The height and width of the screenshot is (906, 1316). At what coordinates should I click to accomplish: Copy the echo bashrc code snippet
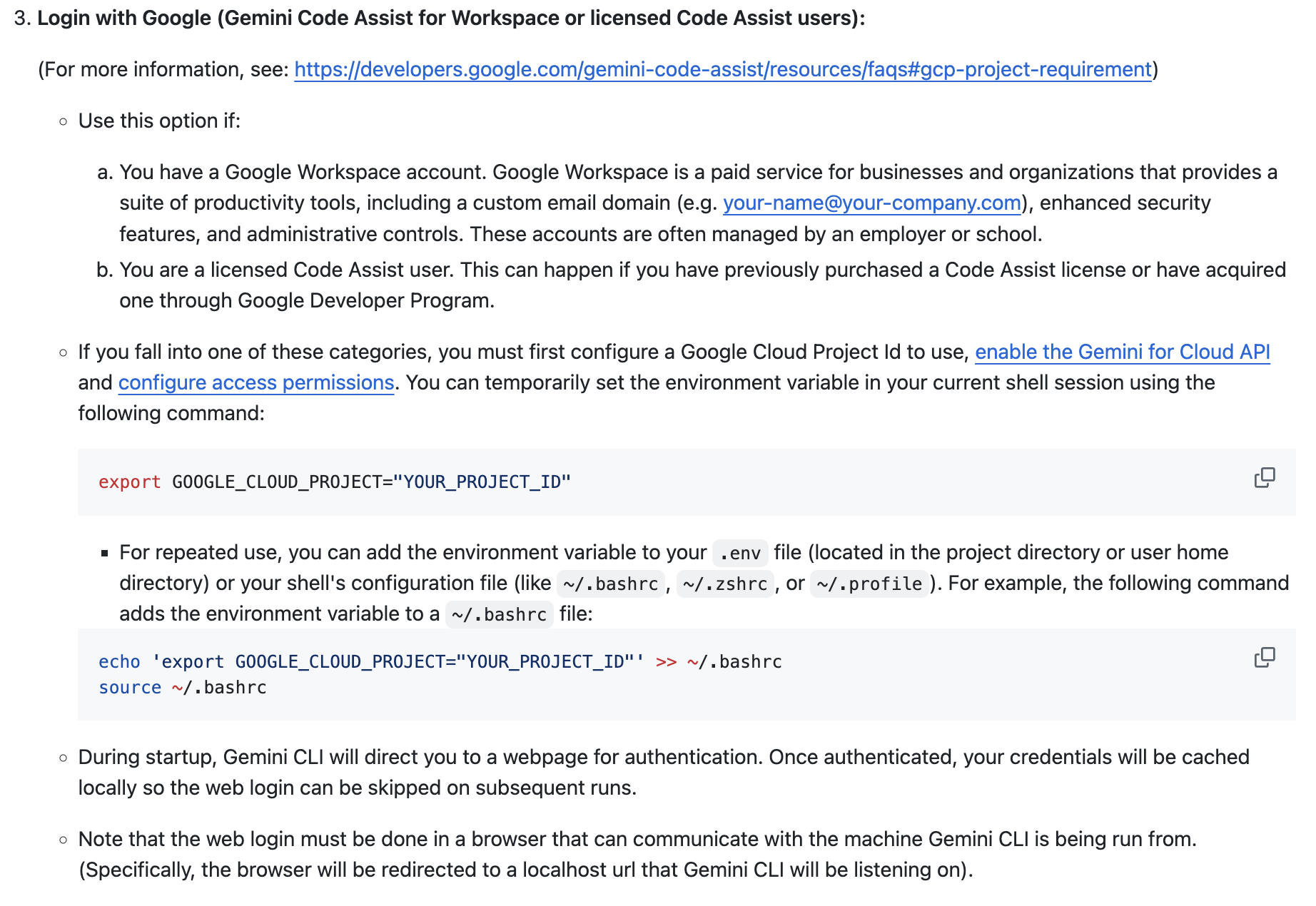tap(1265, 656)
